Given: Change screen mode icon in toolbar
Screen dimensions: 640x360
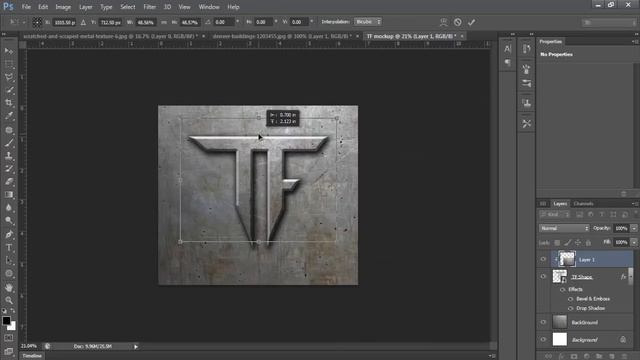Looking at the screenshot, I should coord(9,351).
